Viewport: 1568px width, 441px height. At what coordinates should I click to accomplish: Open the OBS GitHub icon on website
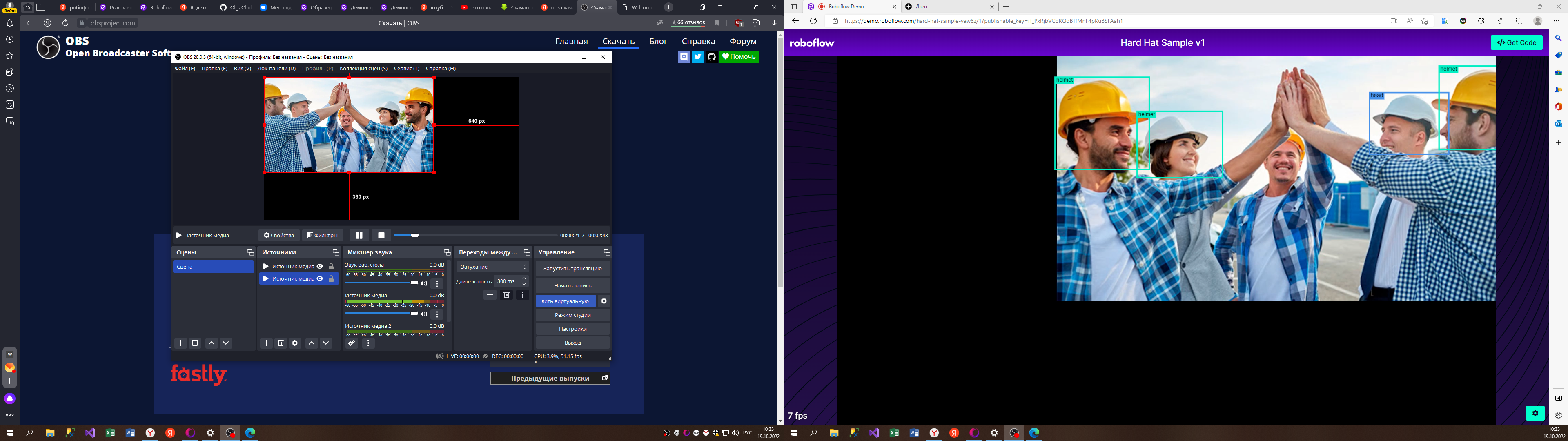pyautogui.click(x=712, y=57)
